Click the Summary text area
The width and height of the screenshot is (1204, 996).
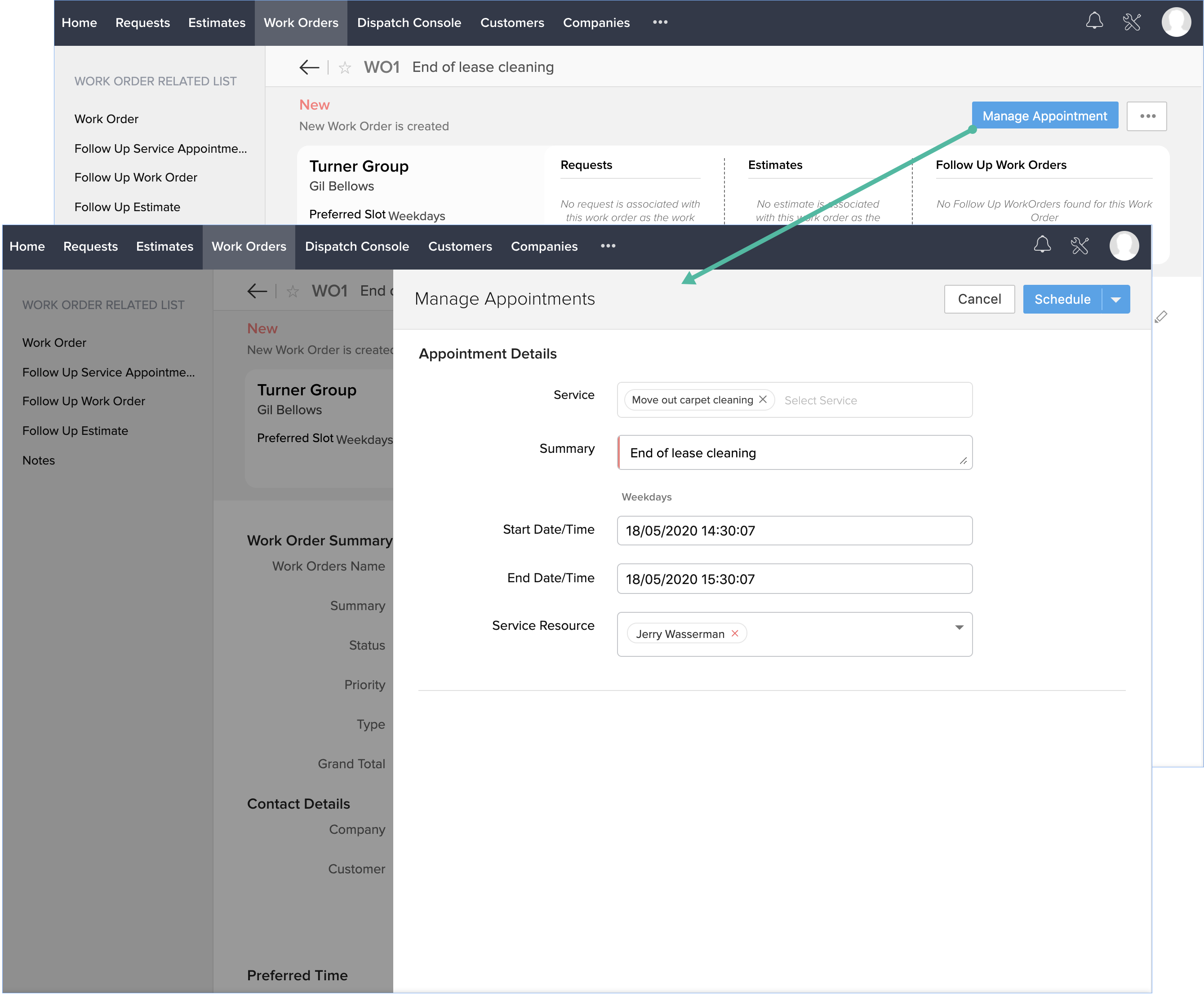click(794, 453)
